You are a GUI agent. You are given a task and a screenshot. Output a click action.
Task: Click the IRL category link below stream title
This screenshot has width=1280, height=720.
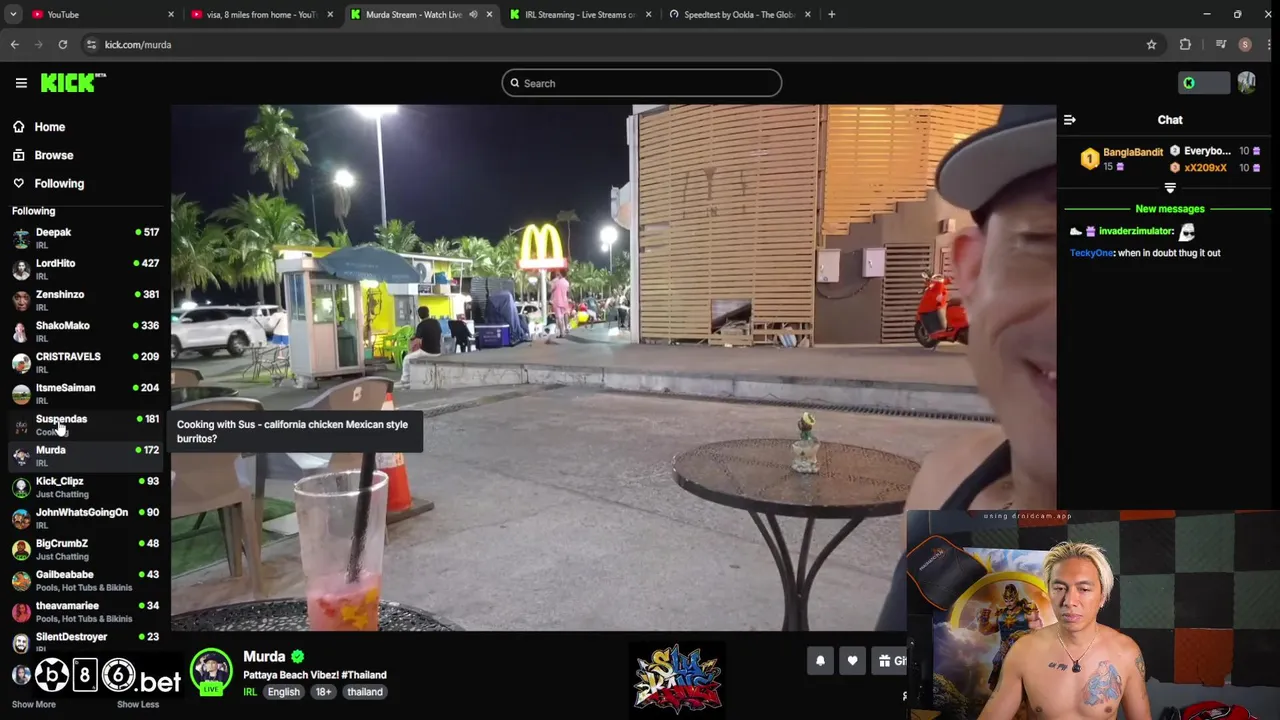(x=250, y=692)
